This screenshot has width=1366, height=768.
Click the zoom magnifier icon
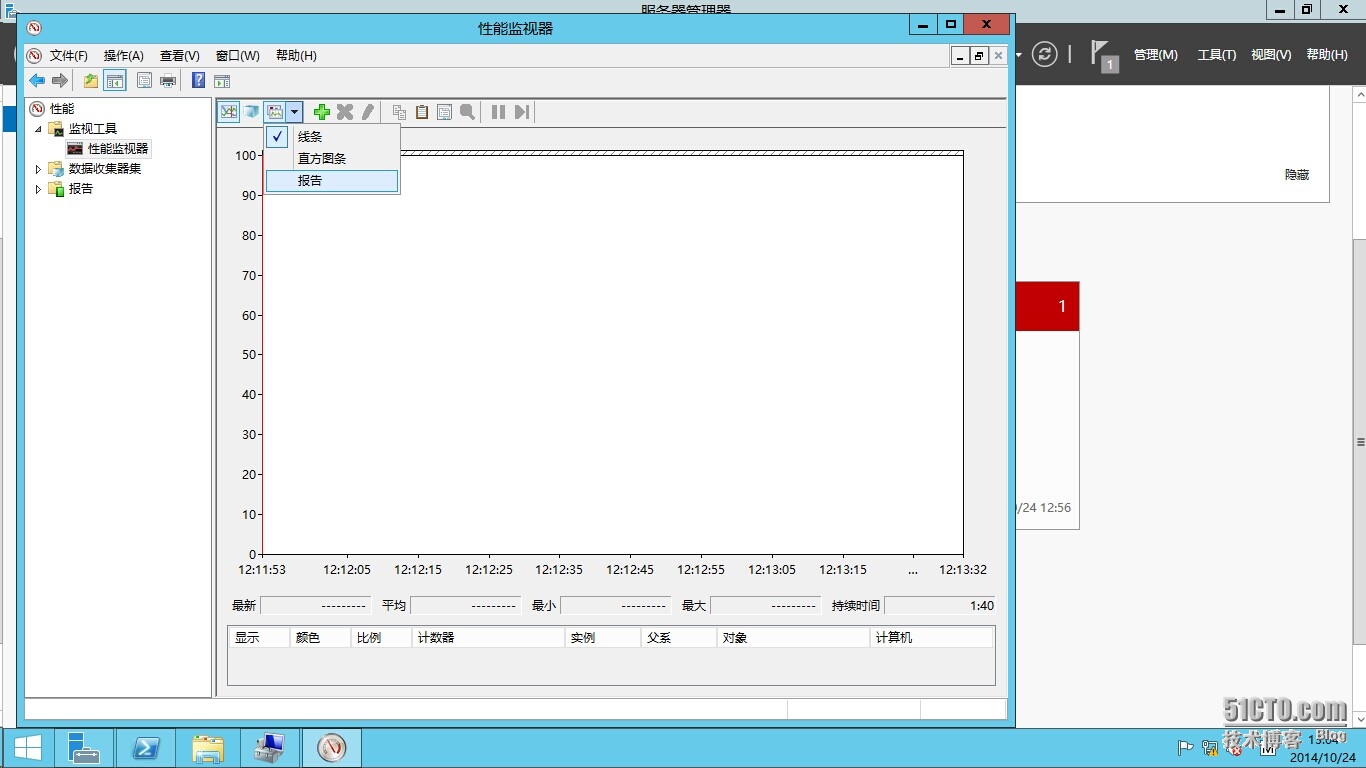pos(467,112)
